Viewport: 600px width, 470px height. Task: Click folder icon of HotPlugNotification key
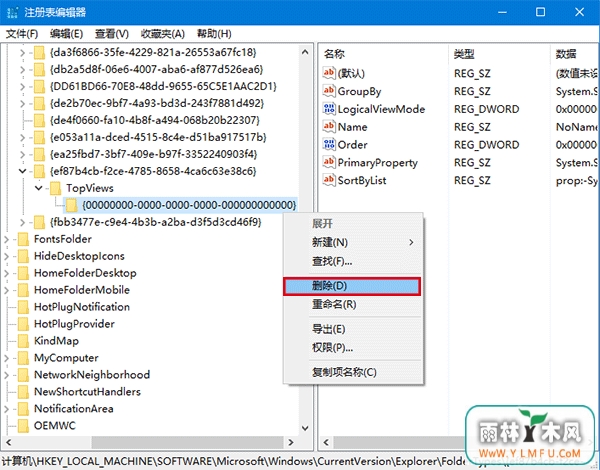tap(23, 307)
